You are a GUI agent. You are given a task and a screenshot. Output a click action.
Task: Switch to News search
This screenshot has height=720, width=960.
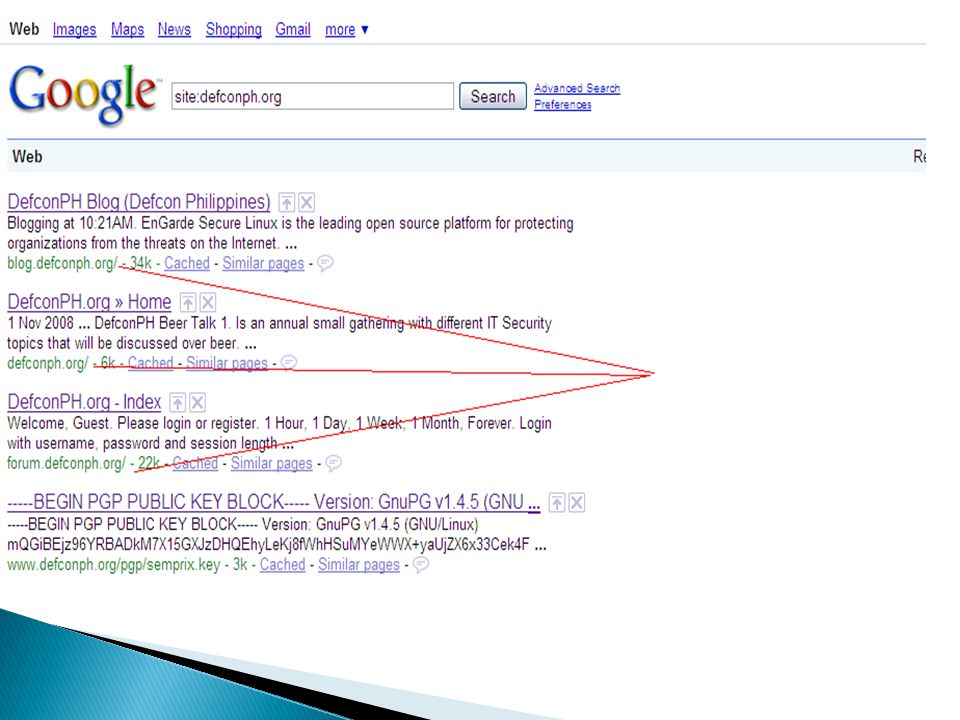pos(174,29)
